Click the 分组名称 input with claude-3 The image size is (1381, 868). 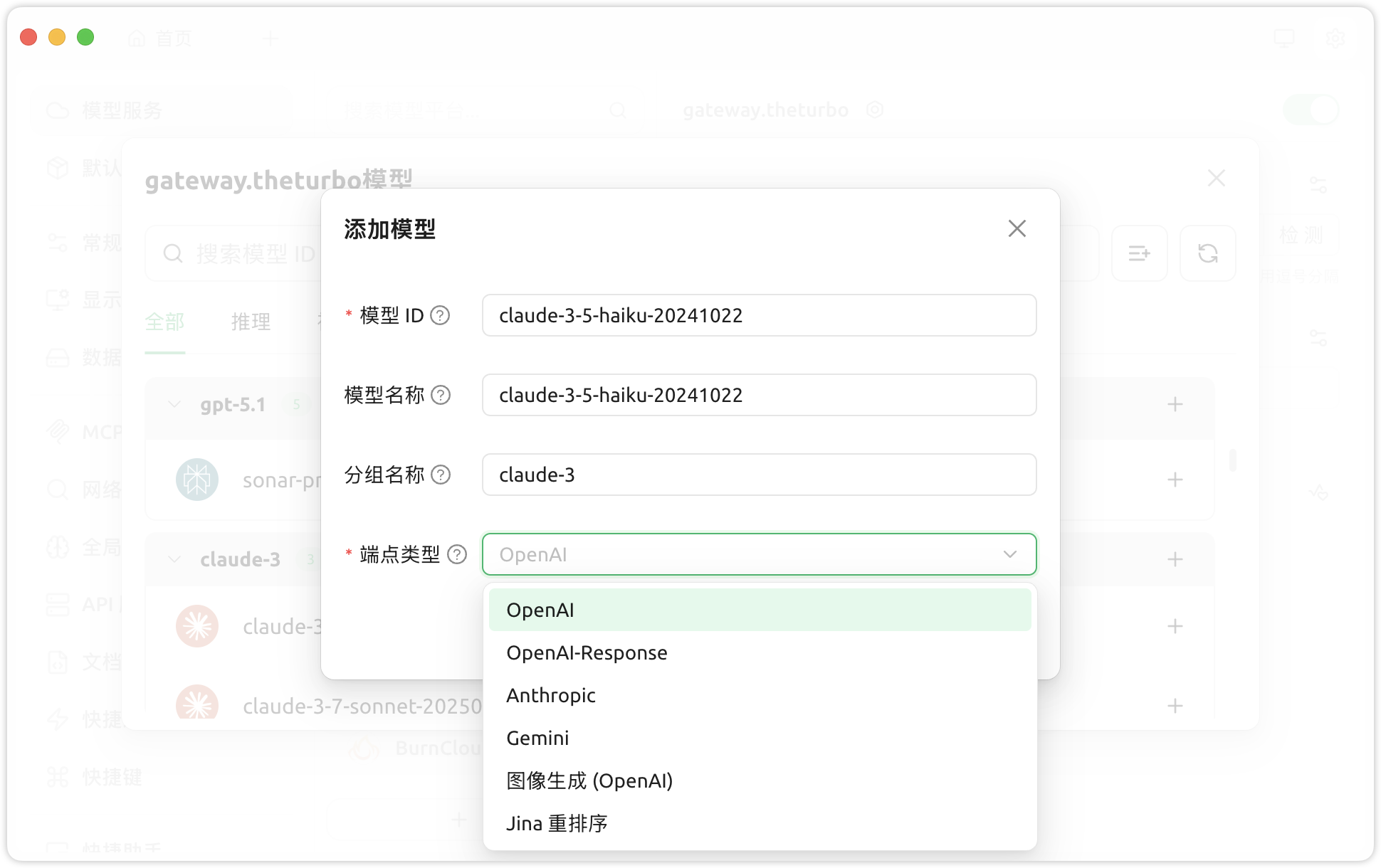click(759, 475)
